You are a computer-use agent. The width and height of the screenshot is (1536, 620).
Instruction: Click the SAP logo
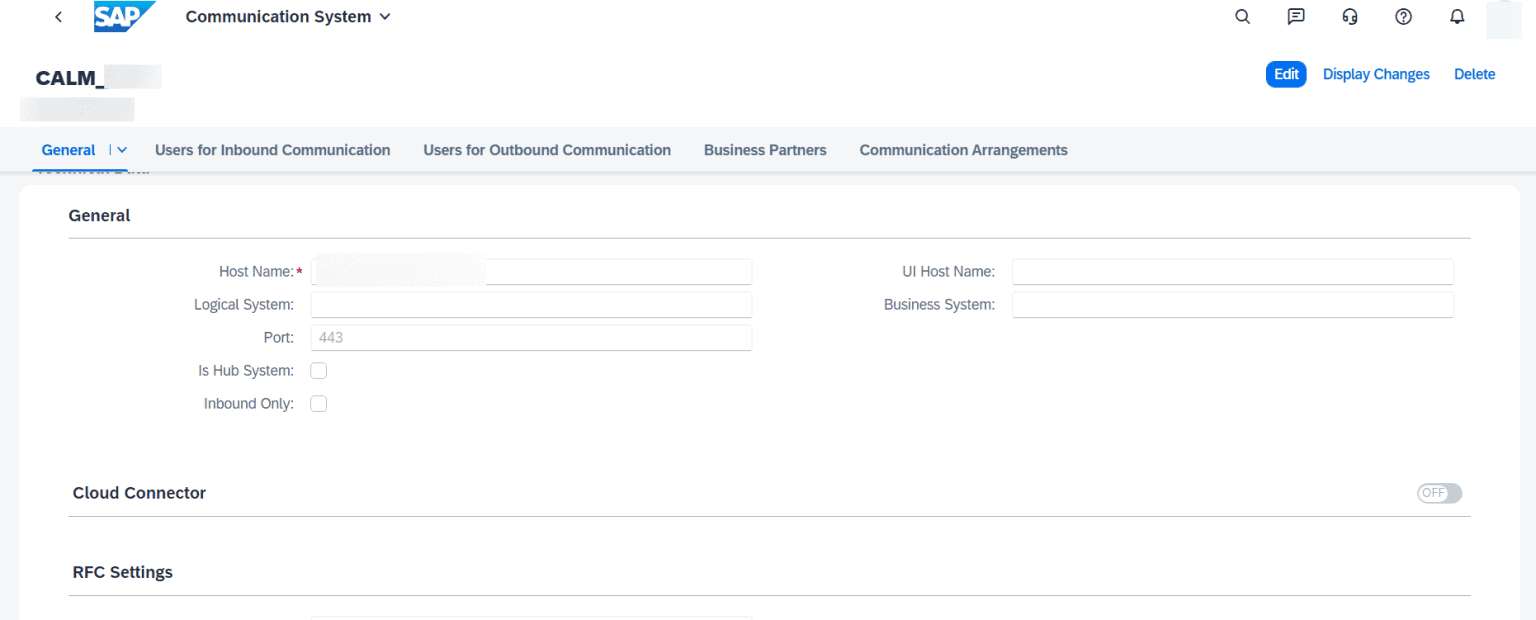click(x=122, y=16)
